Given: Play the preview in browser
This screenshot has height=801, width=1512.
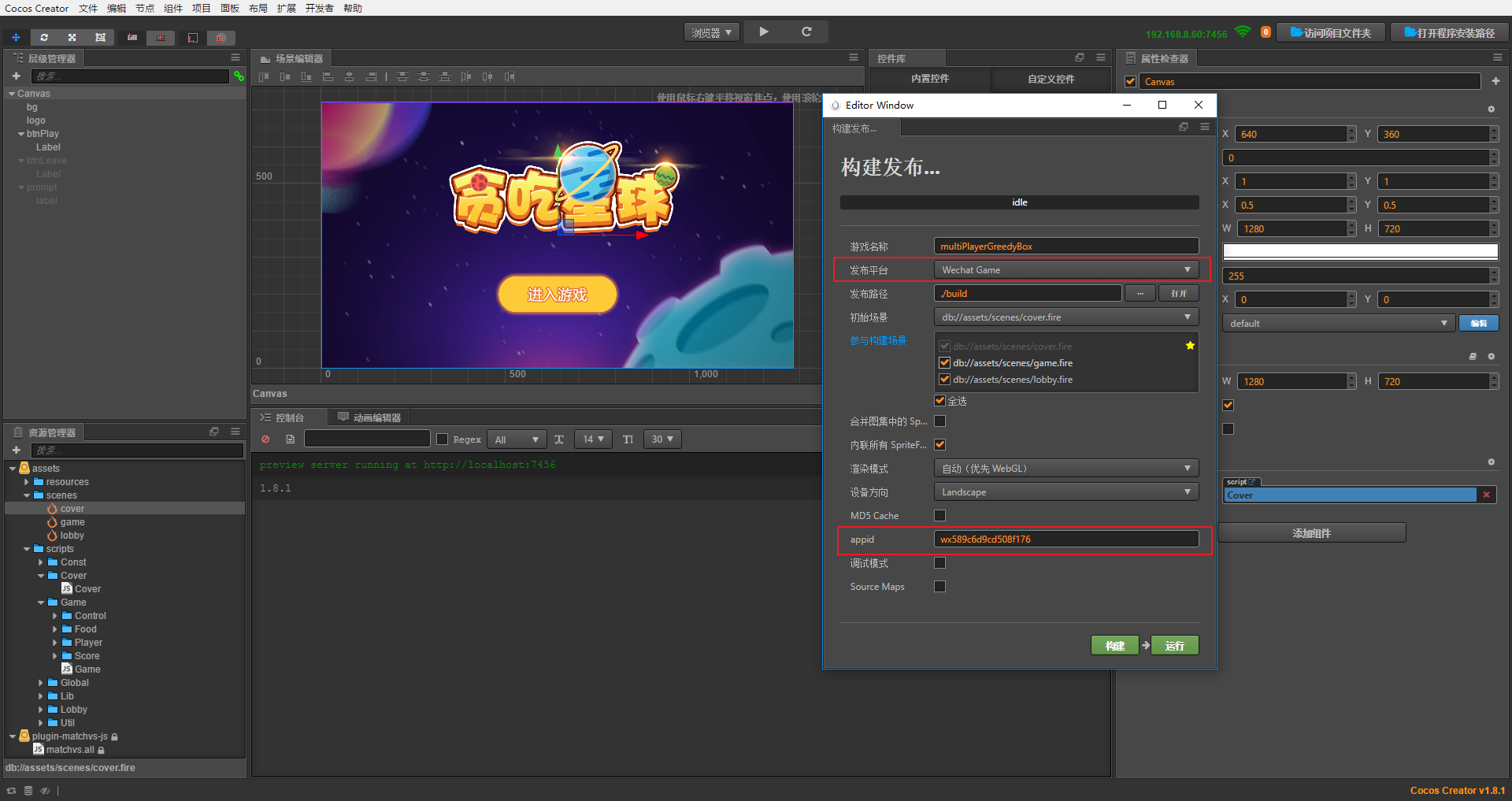Looking at the screenshot, I should [x=764, y=32].
